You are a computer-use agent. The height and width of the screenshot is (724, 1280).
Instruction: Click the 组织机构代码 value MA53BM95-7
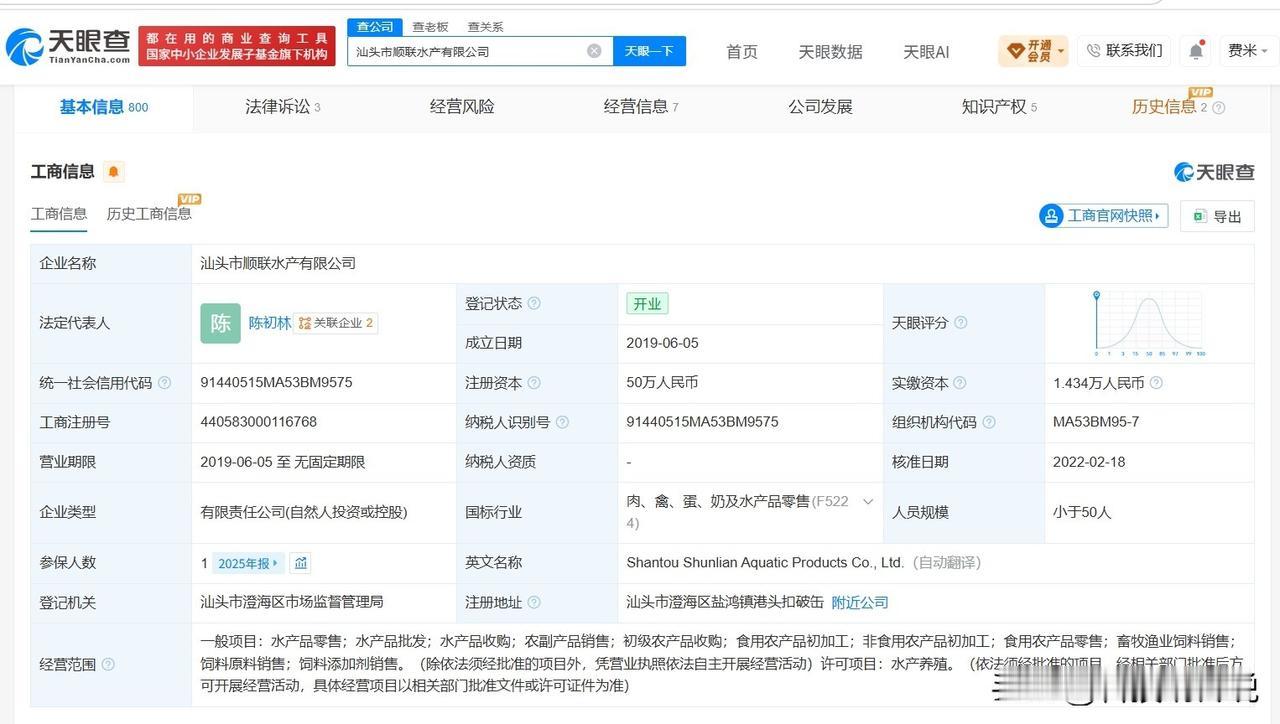click(1096, 423)
